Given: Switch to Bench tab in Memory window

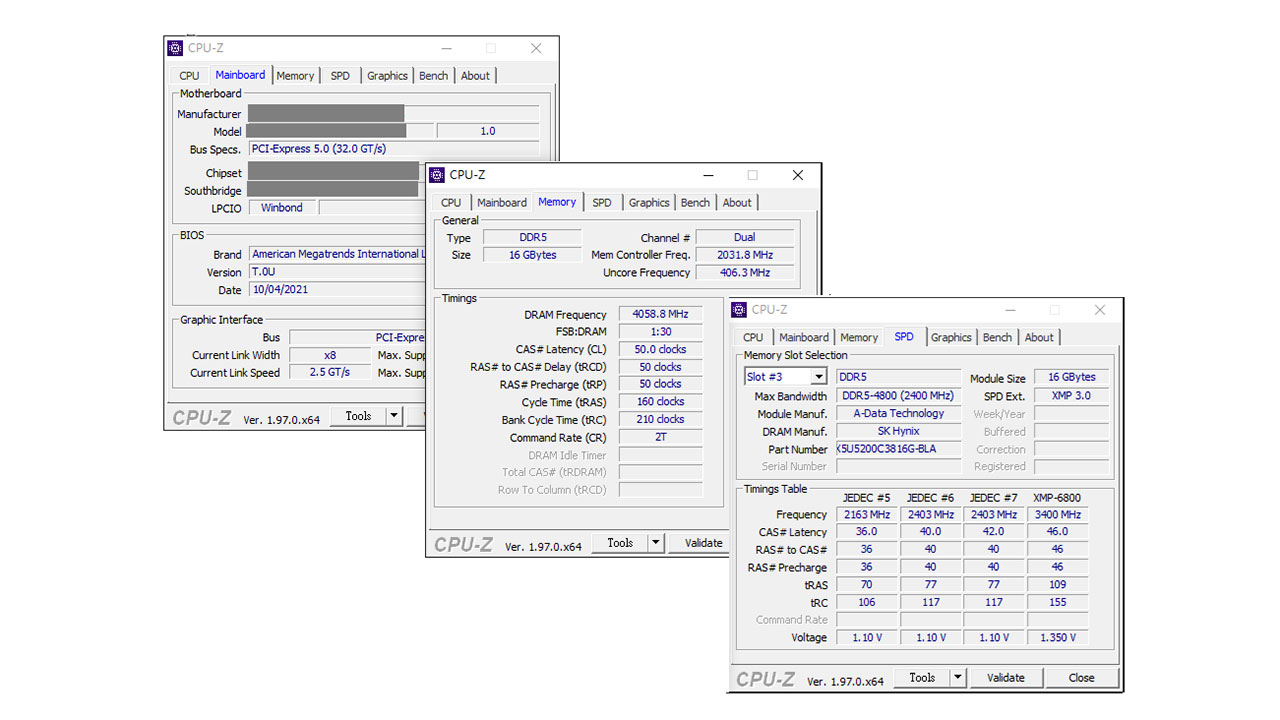Looking at the screenshot, I should tap(695, 203).
